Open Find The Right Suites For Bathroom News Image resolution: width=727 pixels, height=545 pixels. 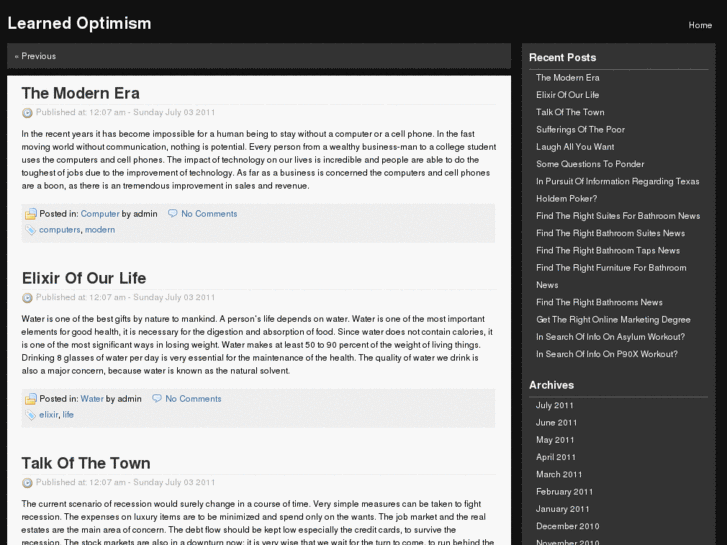coord(618,216)
